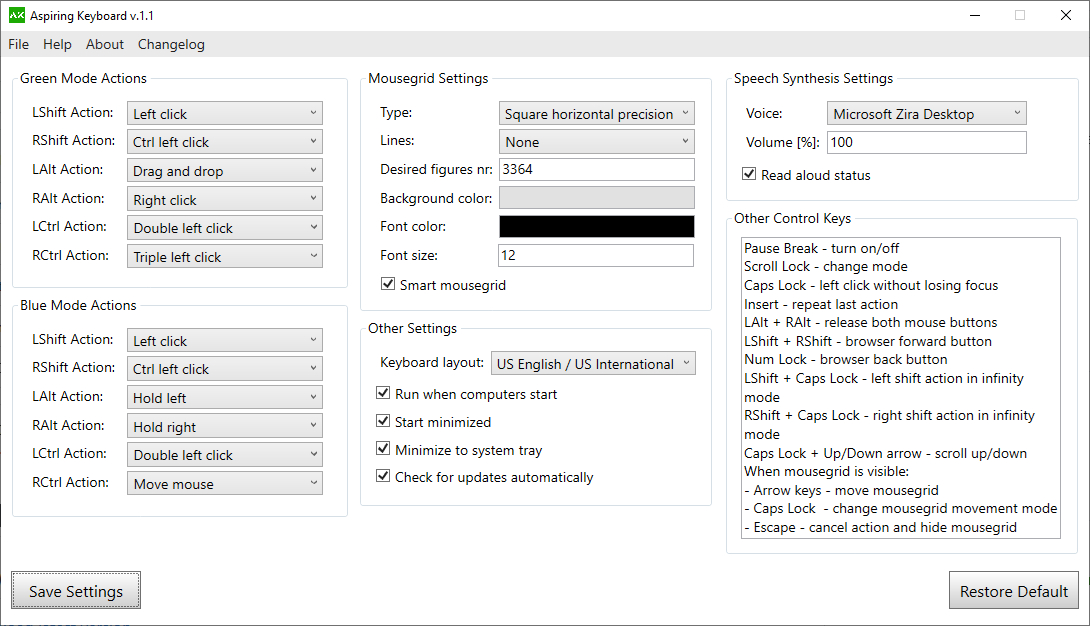Expand Green Mode RAlt Action 'Right click' dropdown
Image resolution: width=1090 pixels, height=626 pixels.
click(225, 199)
